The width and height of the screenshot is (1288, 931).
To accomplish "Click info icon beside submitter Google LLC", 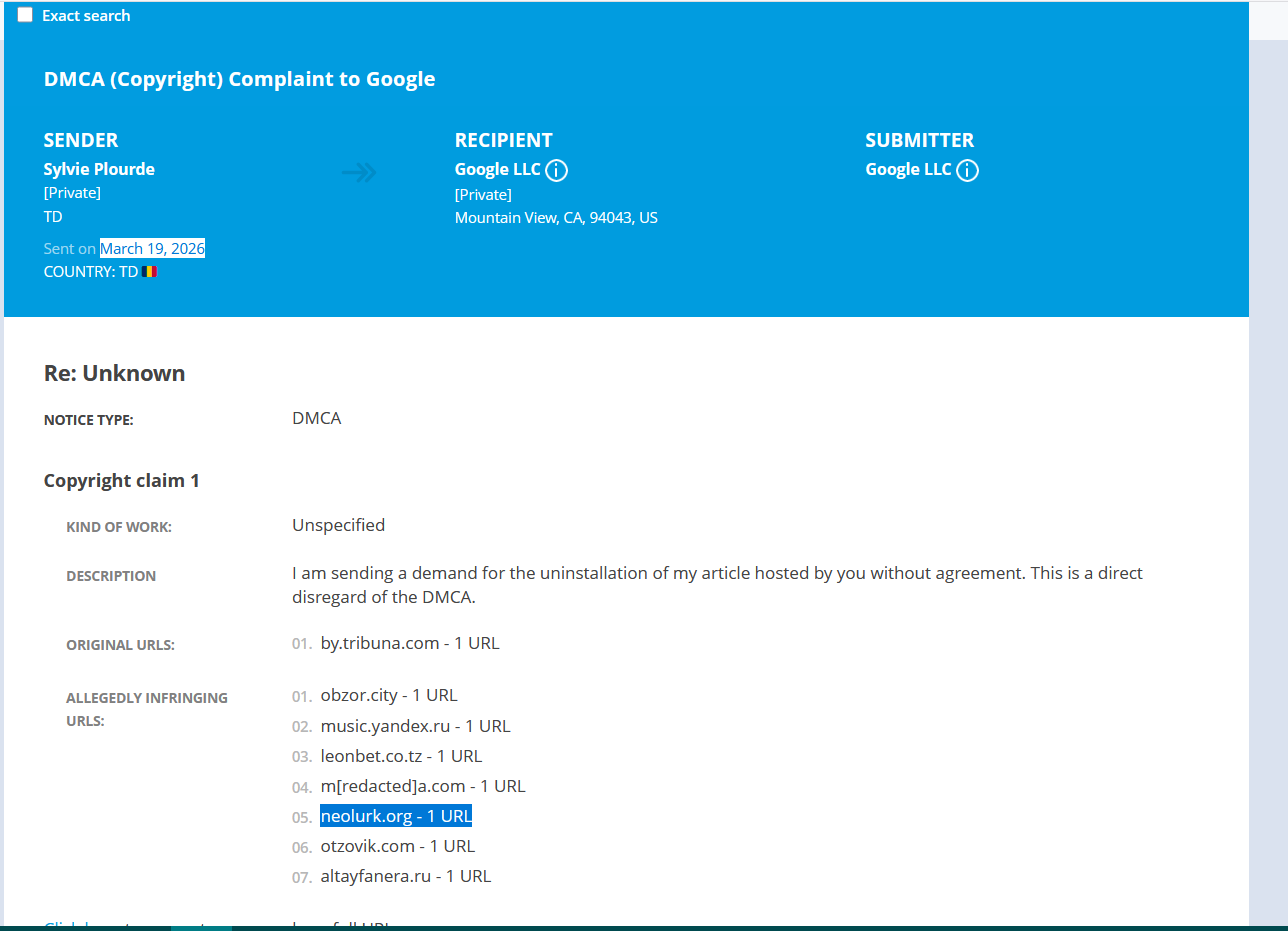I will (967, 170).
